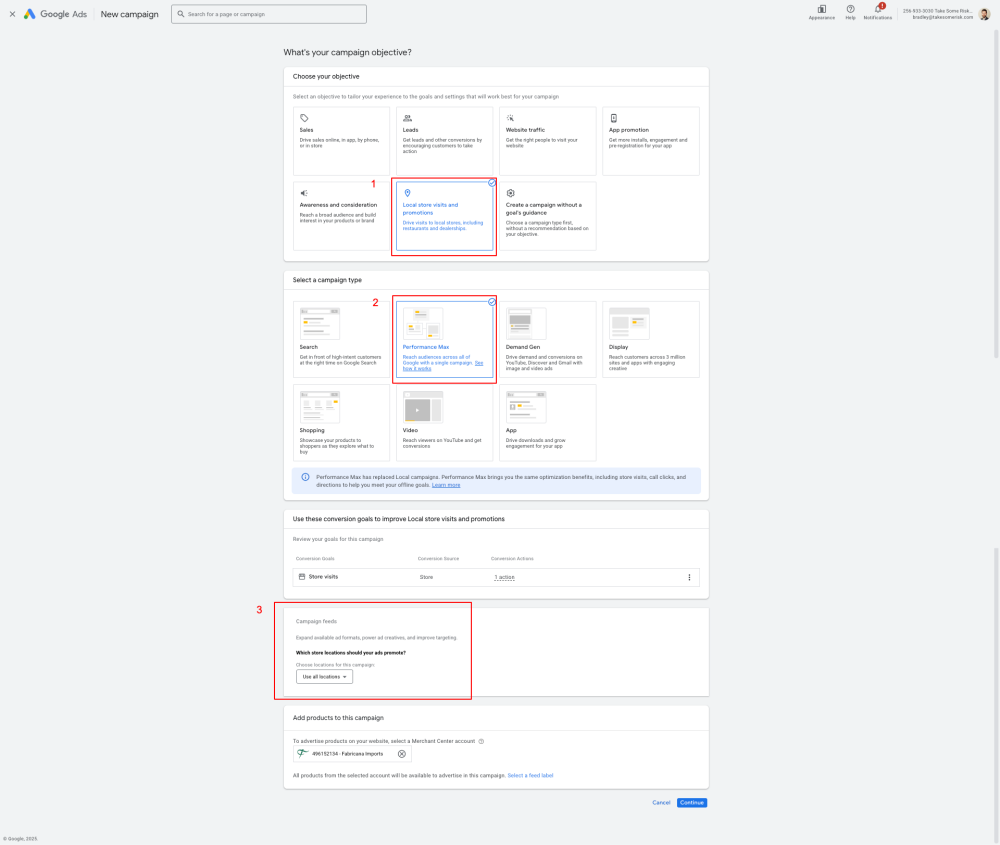Viewport: 1000px width, 845px height.
Task: Click 'New campaign' title in header
Action: coord(129,14)
